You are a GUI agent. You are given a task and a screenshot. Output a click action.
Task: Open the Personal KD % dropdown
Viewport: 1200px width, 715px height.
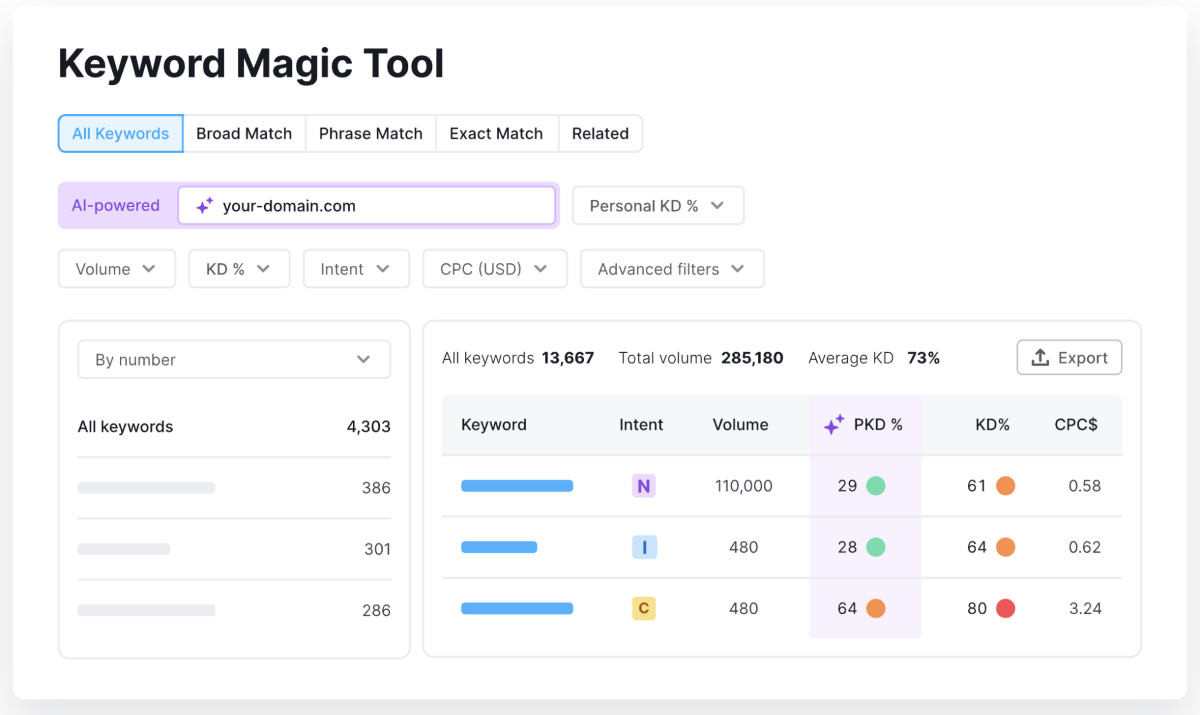click(x=658, y=205)
